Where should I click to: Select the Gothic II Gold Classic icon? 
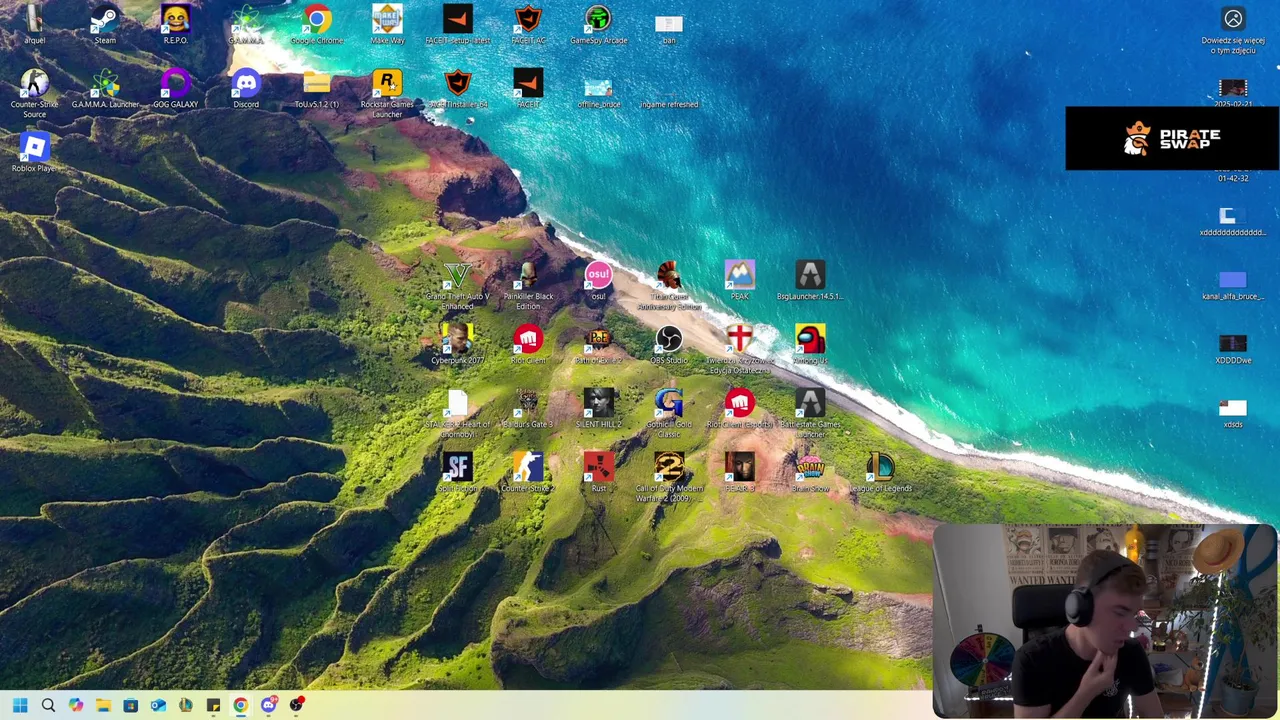click(x=669, y=414)
